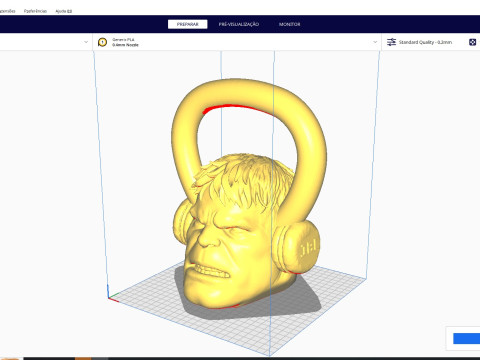Expand the printer selector chevron

86,42
